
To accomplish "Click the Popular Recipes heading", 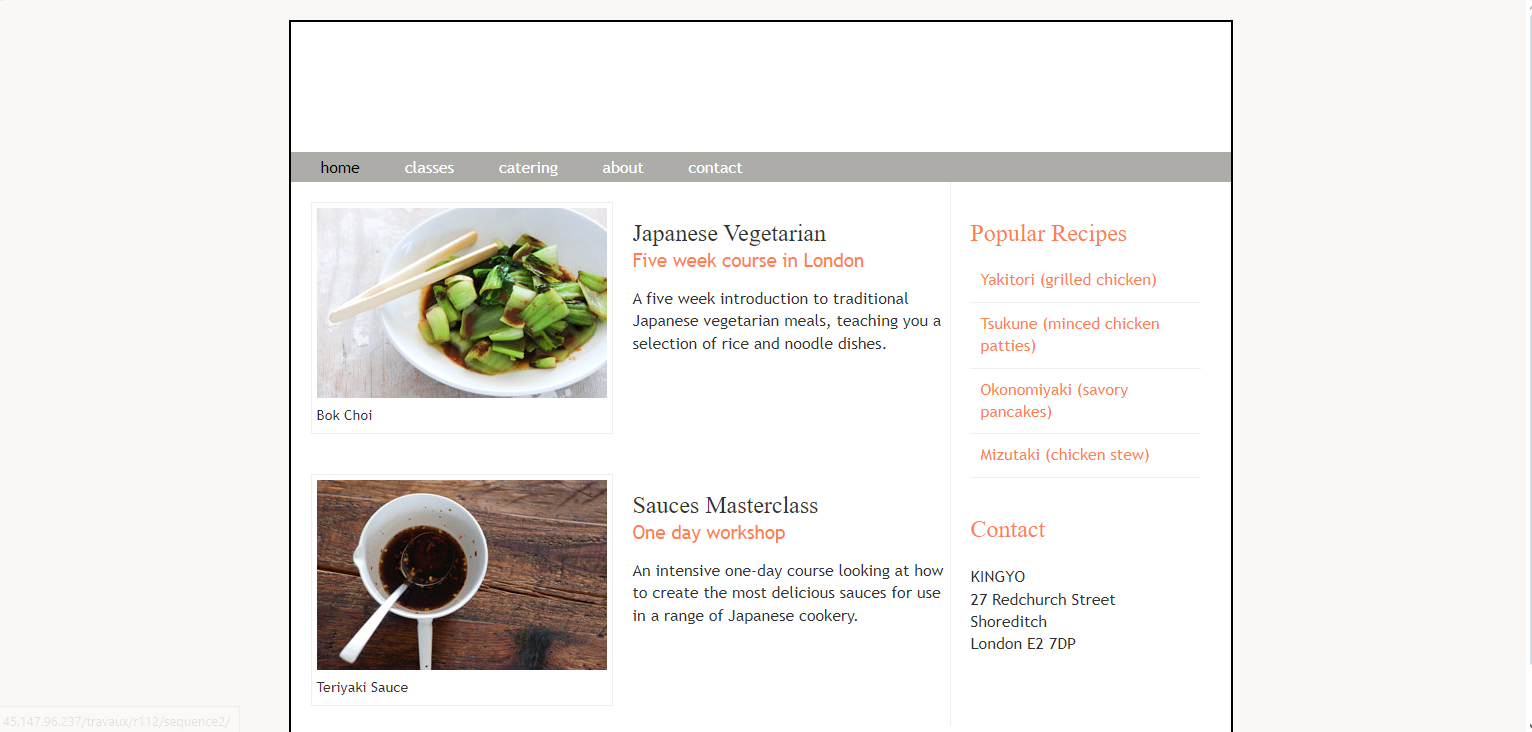I will 1048,234.
